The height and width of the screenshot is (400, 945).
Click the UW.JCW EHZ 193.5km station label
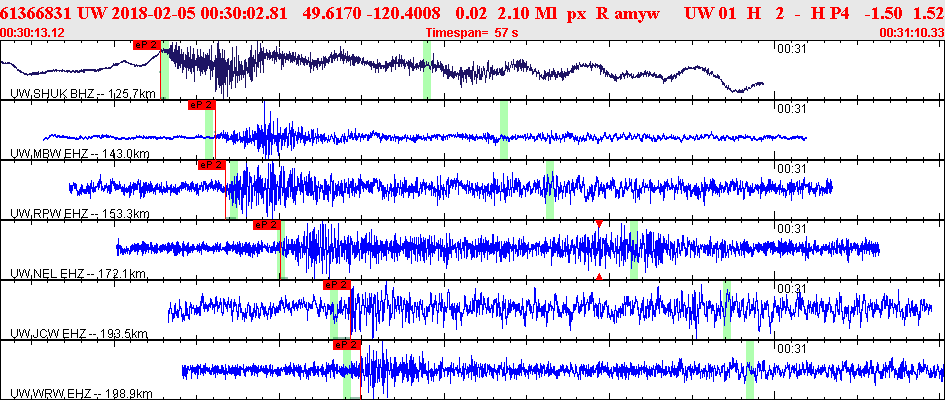[x=79, y=334]
